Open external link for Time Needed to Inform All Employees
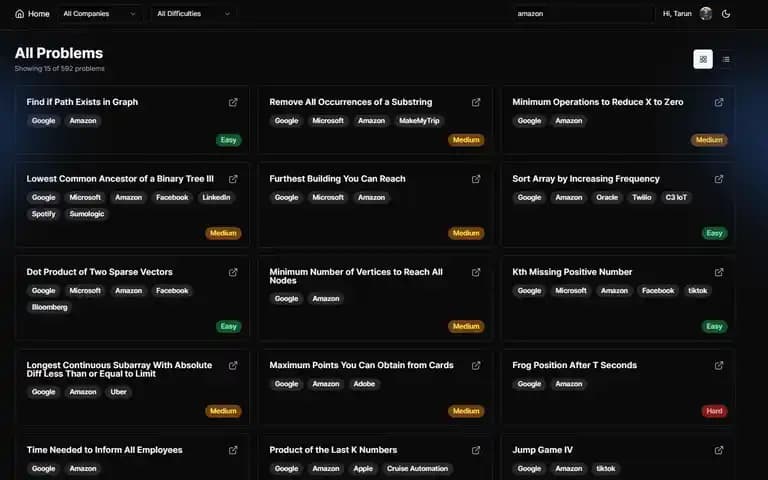This screenshot has width=768, height=480. pyautogui.click(x=233, y=450)
